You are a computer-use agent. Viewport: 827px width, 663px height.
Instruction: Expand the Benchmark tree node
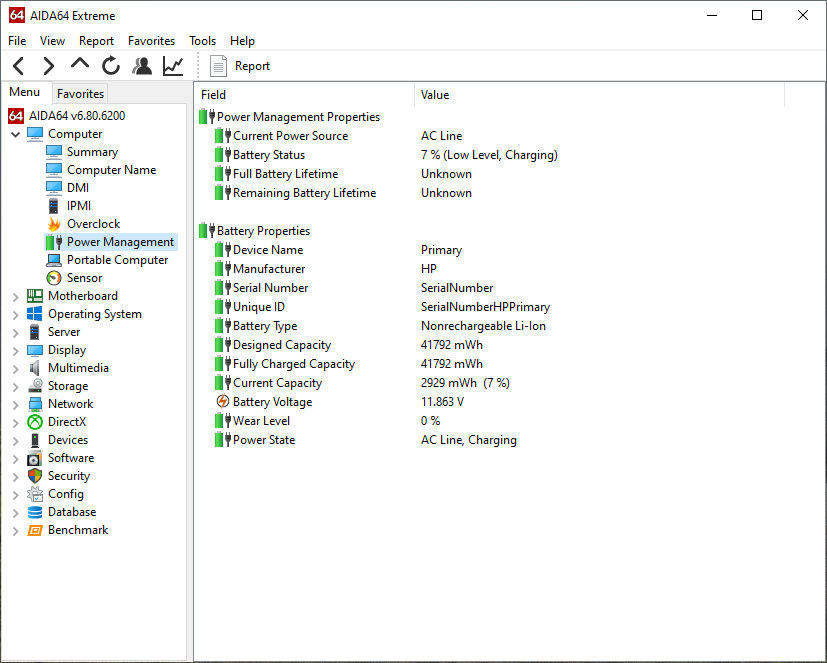(x=16, y=531)
